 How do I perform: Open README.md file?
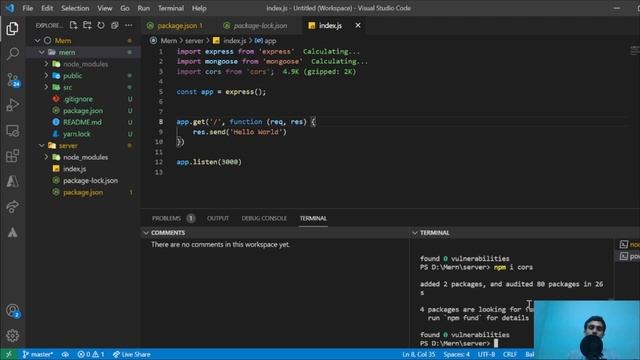coord(83,122)
